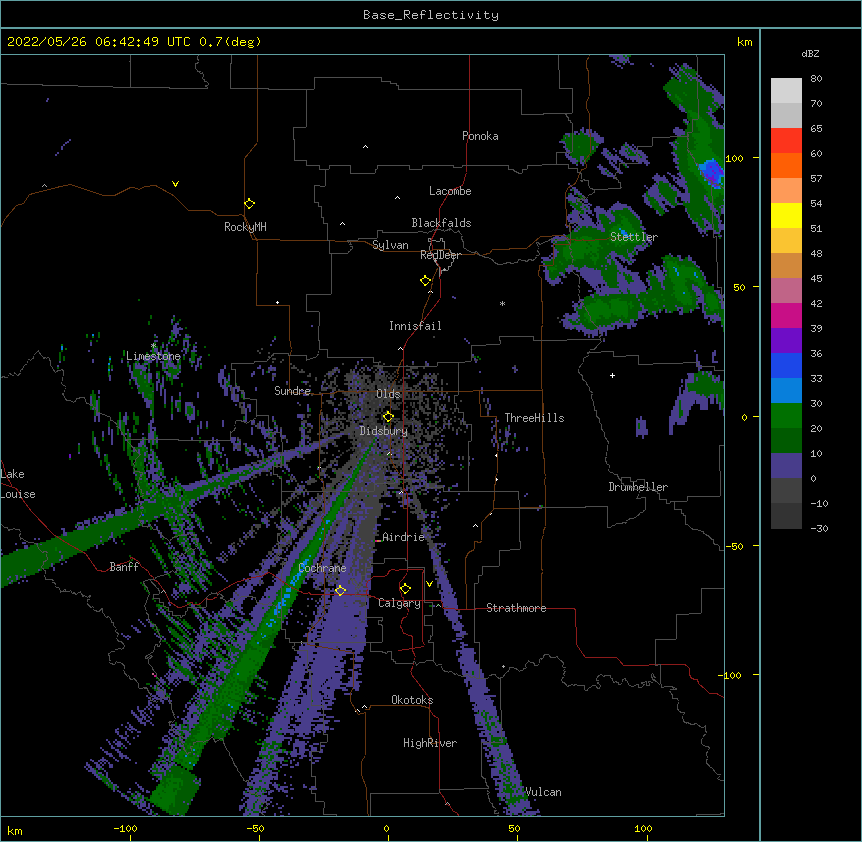Click the ThreeHills label
This screenshot has width=862, height=842.
(534, 418)
